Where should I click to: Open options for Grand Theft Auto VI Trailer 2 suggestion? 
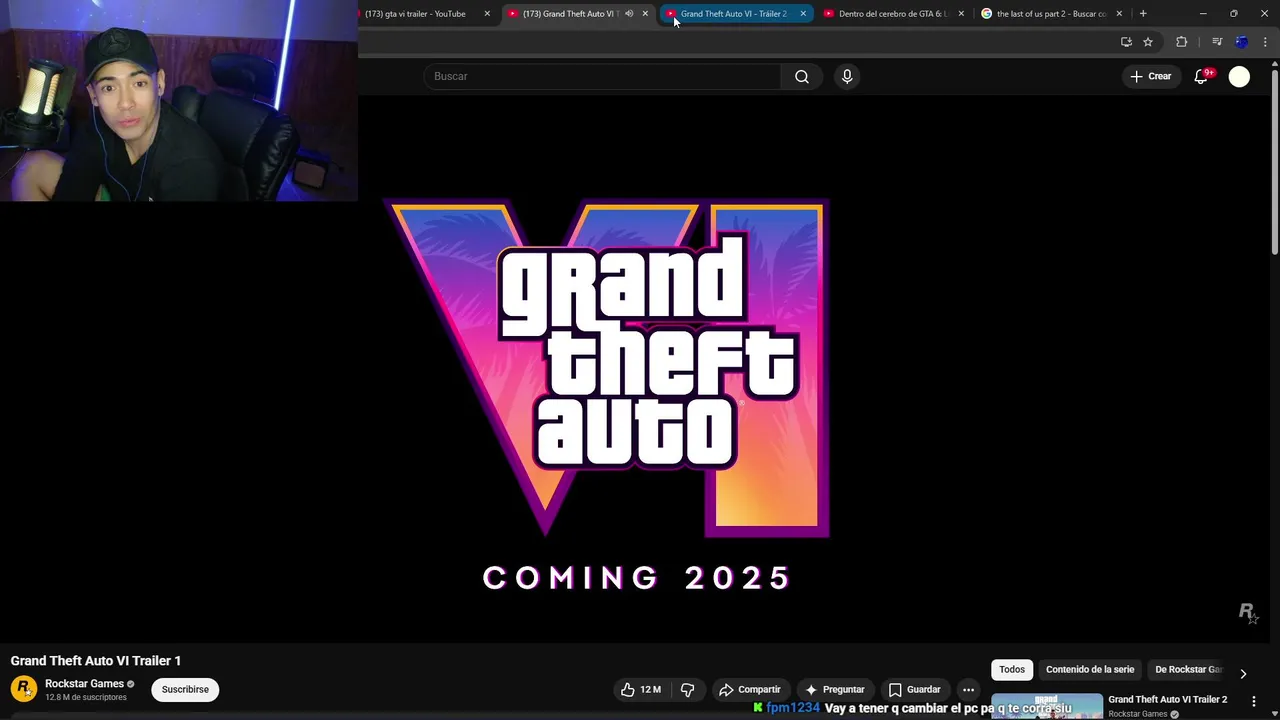[1254, 701]
